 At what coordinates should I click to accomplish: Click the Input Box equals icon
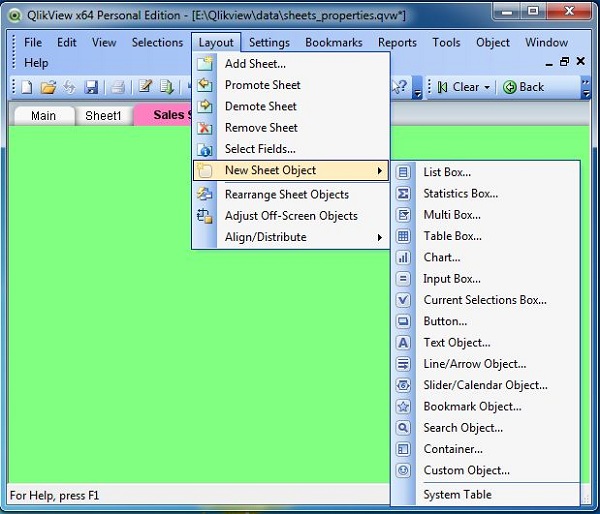click(x=403, y=279)
